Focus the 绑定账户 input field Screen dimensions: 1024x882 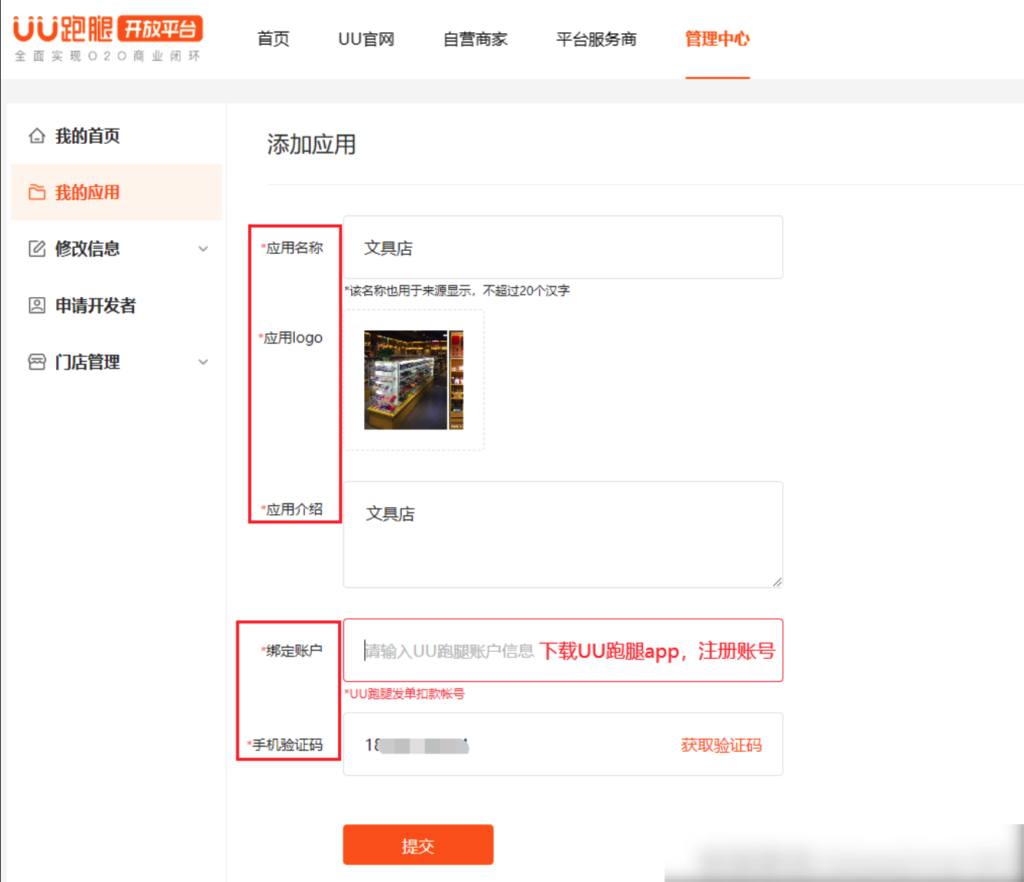[450, 650]
